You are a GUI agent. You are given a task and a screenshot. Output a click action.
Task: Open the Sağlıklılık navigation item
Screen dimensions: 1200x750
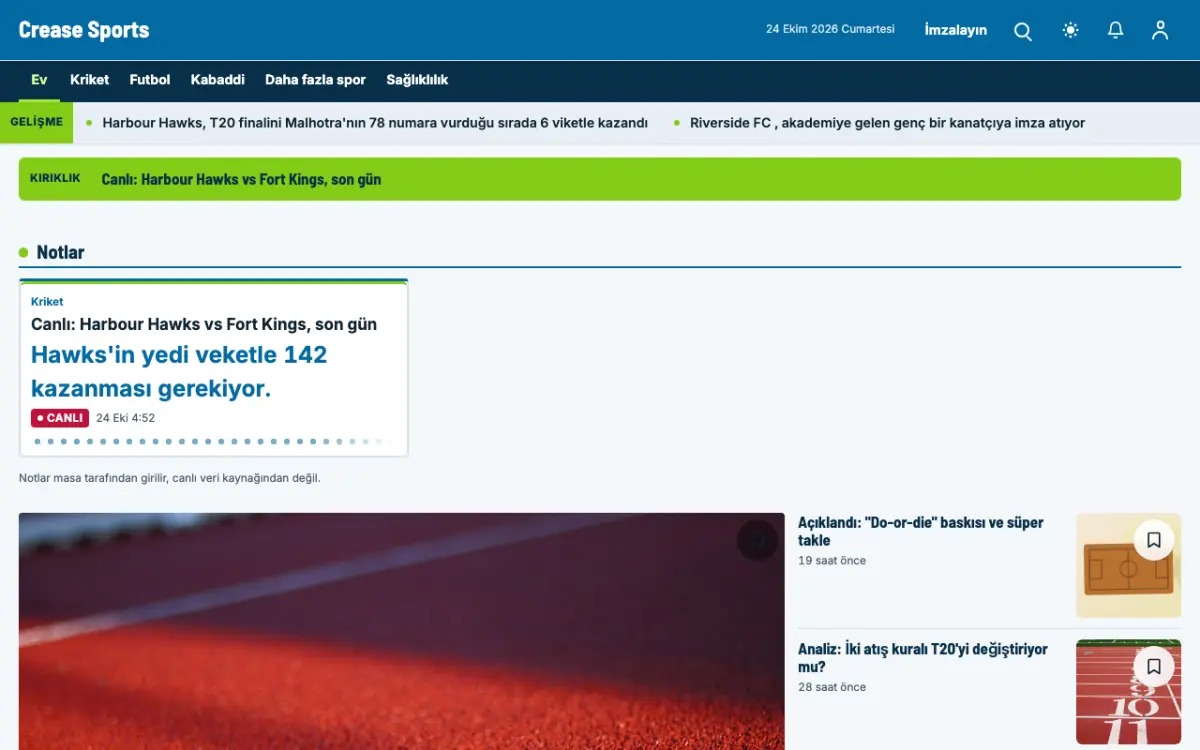click(x=417, y=80)
